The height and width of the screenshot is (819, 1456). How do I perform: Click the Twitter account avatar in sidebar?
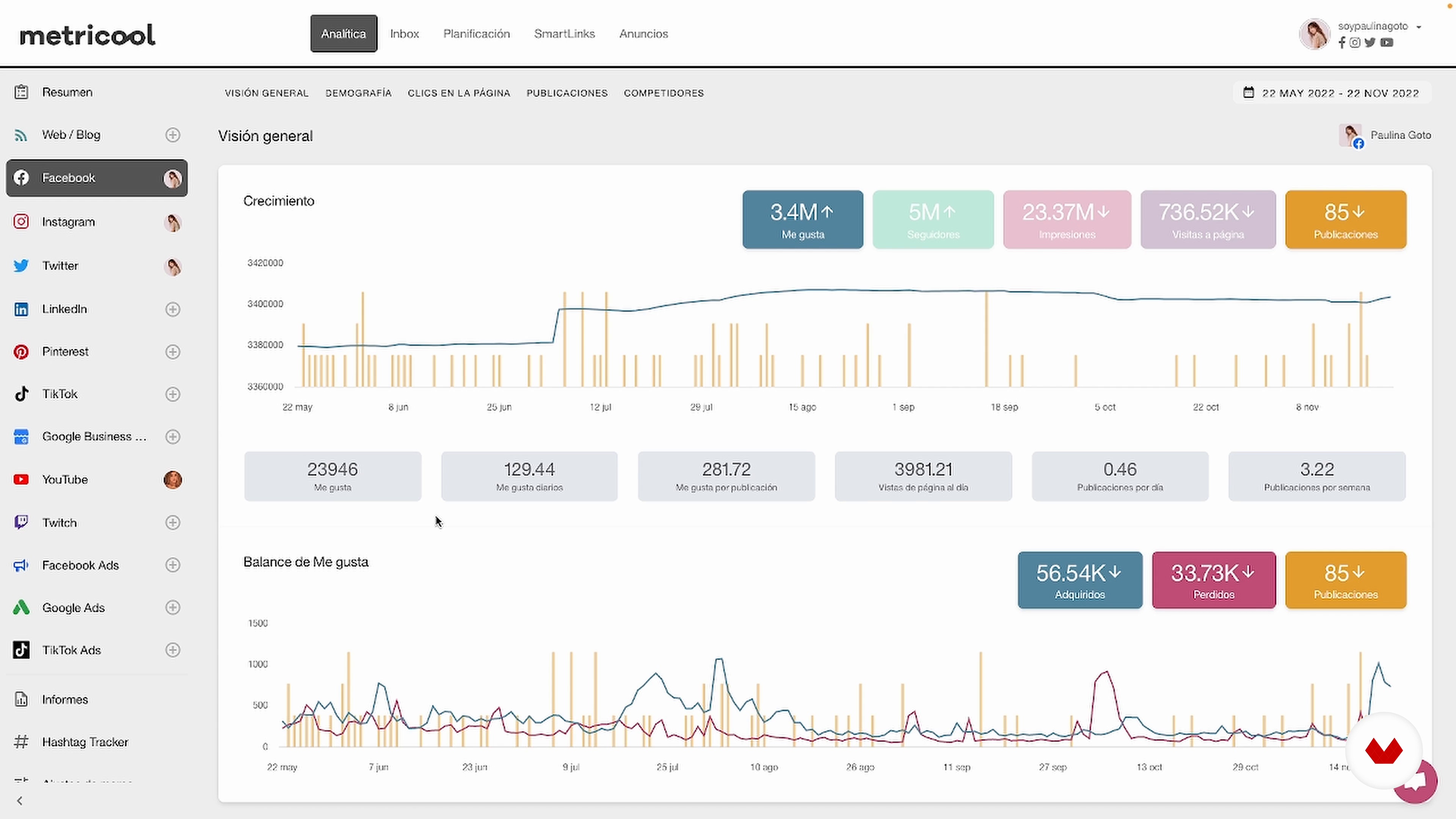[173, 266]
